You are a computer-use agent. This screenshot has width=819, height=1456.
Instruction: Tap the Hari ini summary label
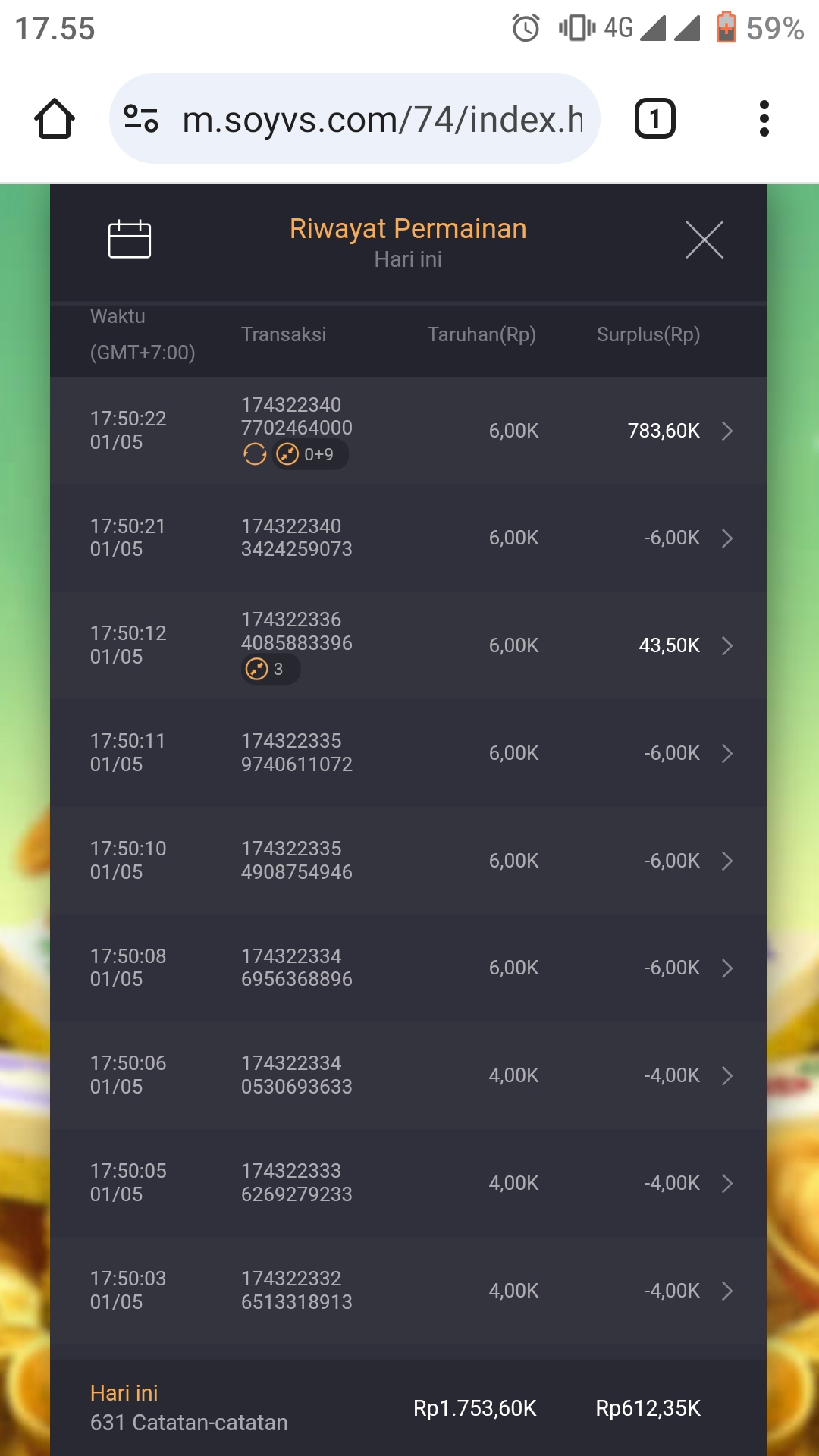[x=124, y=1393]
